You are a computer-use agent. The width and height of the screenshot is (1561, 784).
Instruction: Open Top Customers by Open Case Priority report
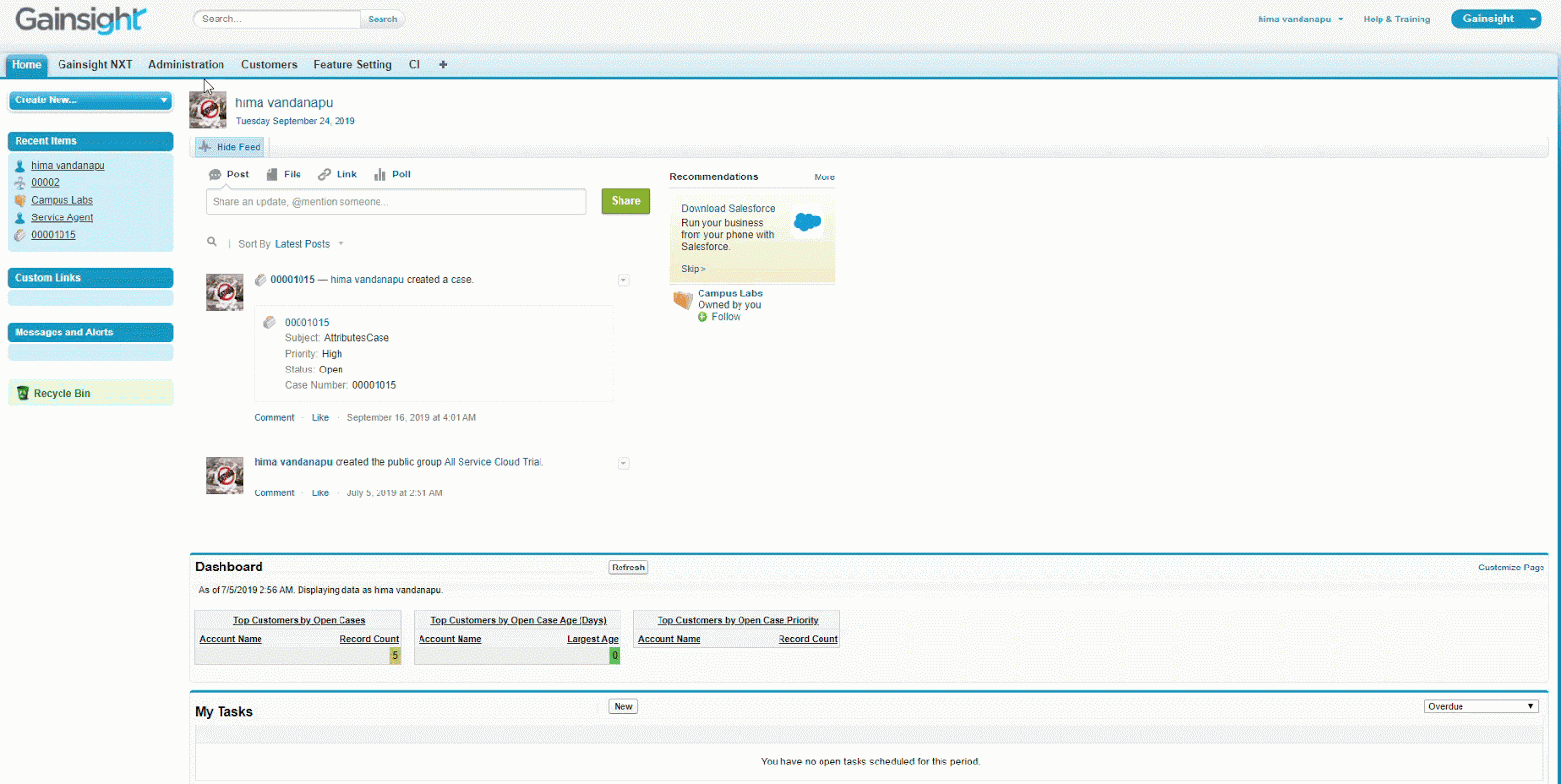point(738,620)
